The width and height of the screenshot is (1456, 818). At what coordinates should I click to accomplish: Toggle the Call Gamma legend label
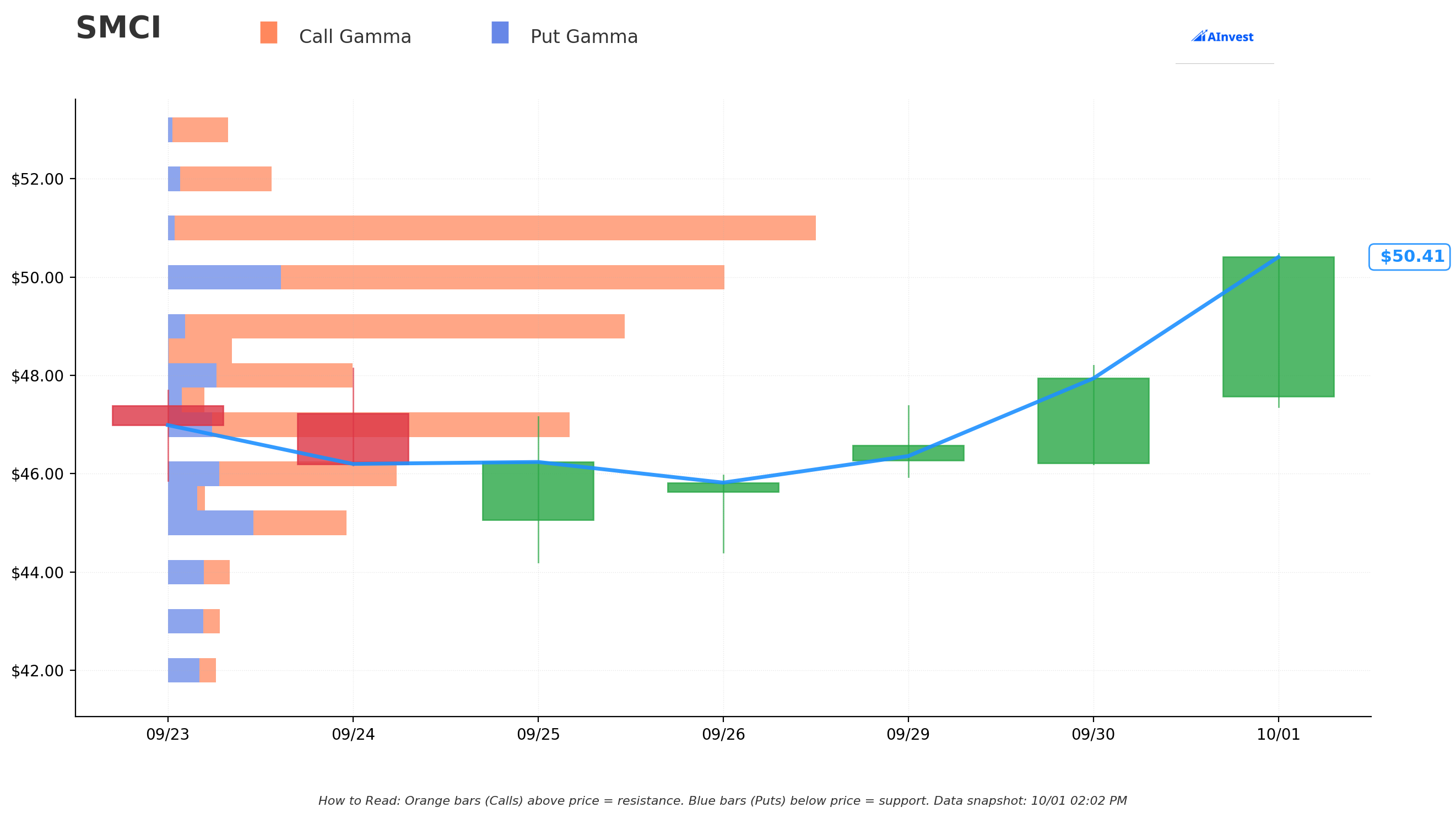[355, 37]
